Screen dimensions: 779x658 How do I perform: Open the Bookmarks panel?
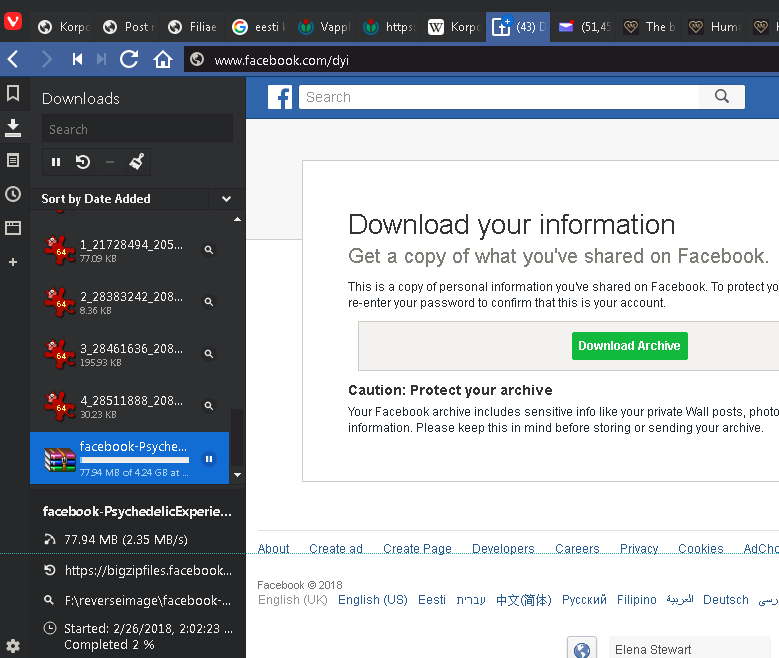click(13, 93)
